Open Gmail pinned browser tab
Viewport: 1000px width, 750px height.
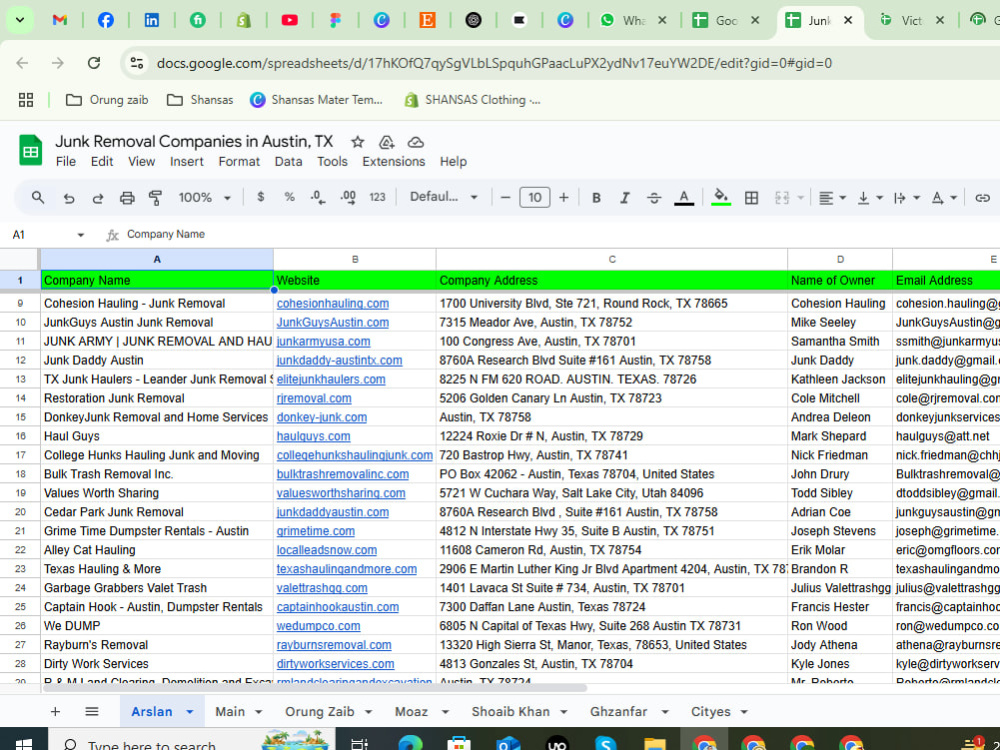60,20
